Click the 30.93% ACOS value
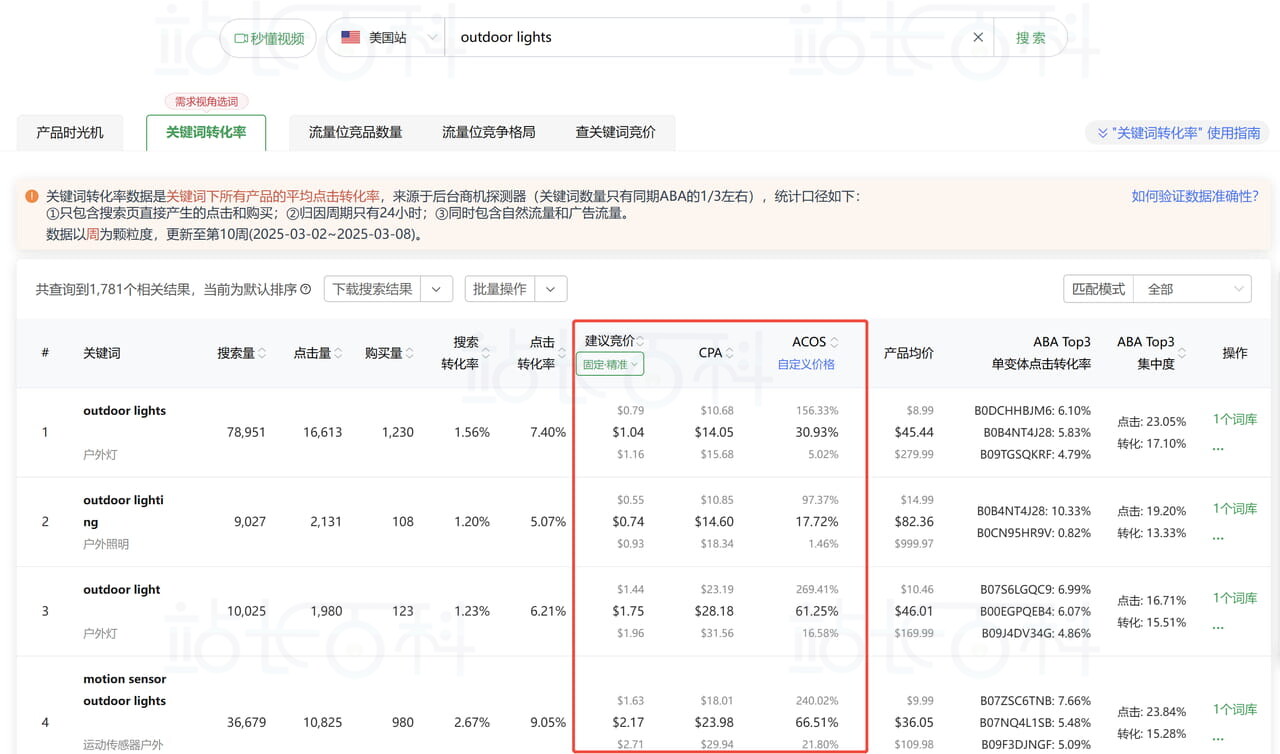 816,432
